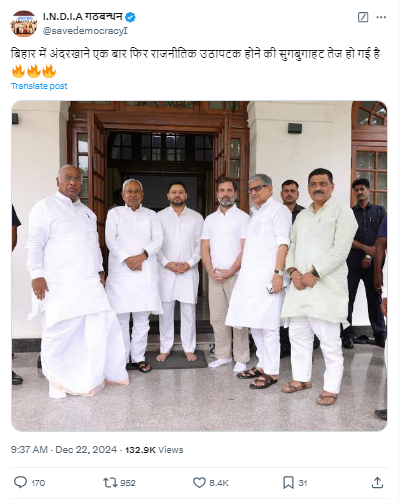This screenshot has width=402, height=501.
Task: Click the 8.4K likes count
Action: coord(219,483)
